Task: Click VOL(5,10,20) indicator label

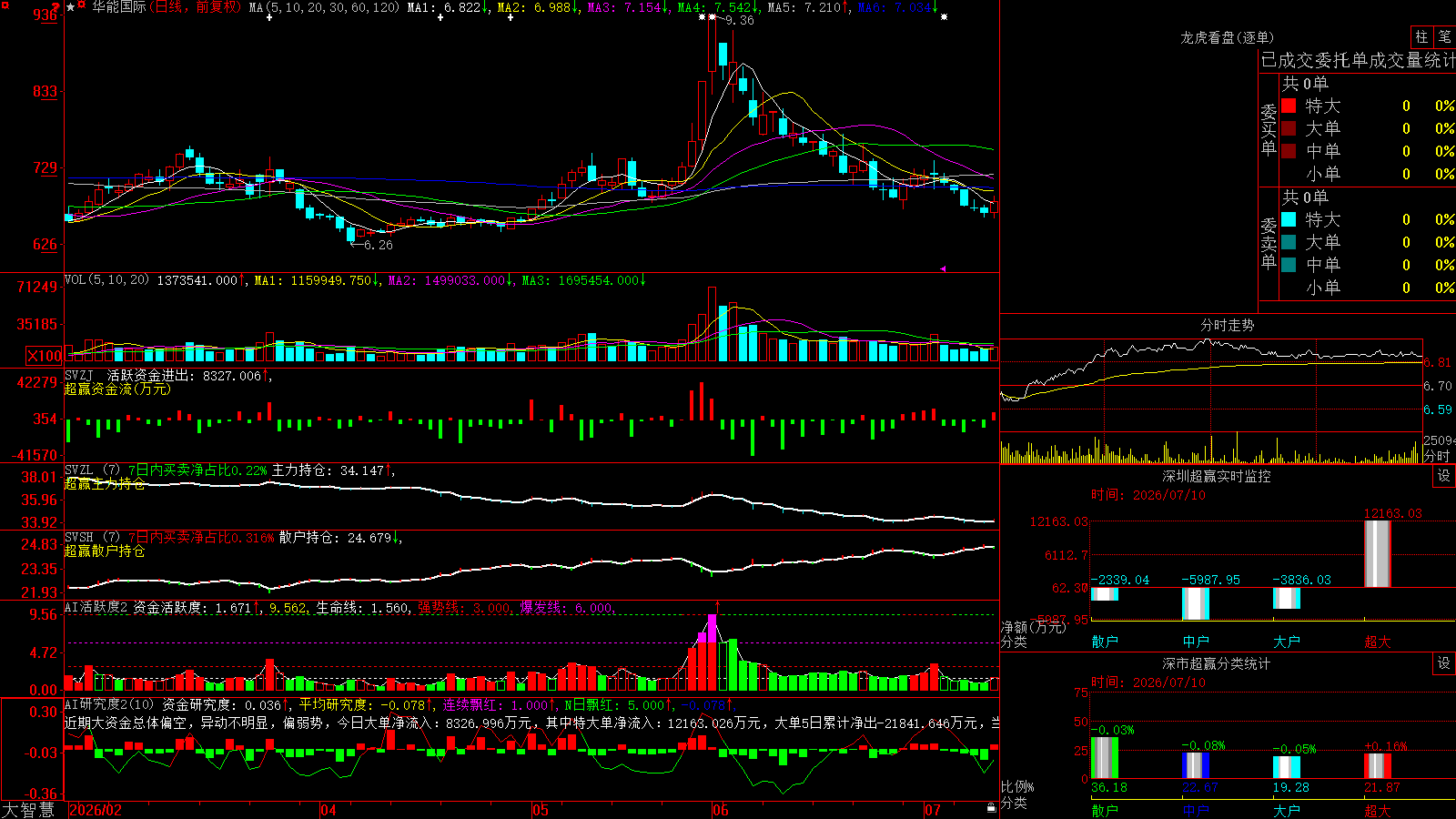Action: (x=106, y=280)
